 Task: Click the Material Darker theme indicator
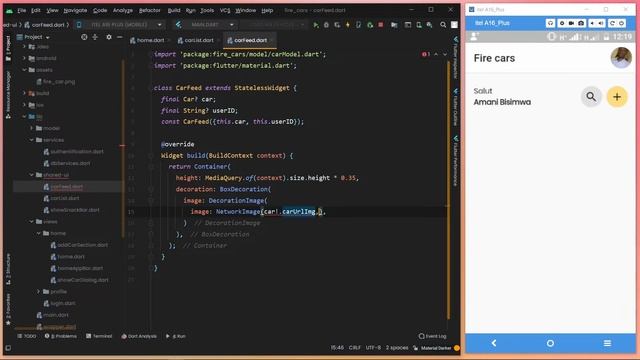436,348
